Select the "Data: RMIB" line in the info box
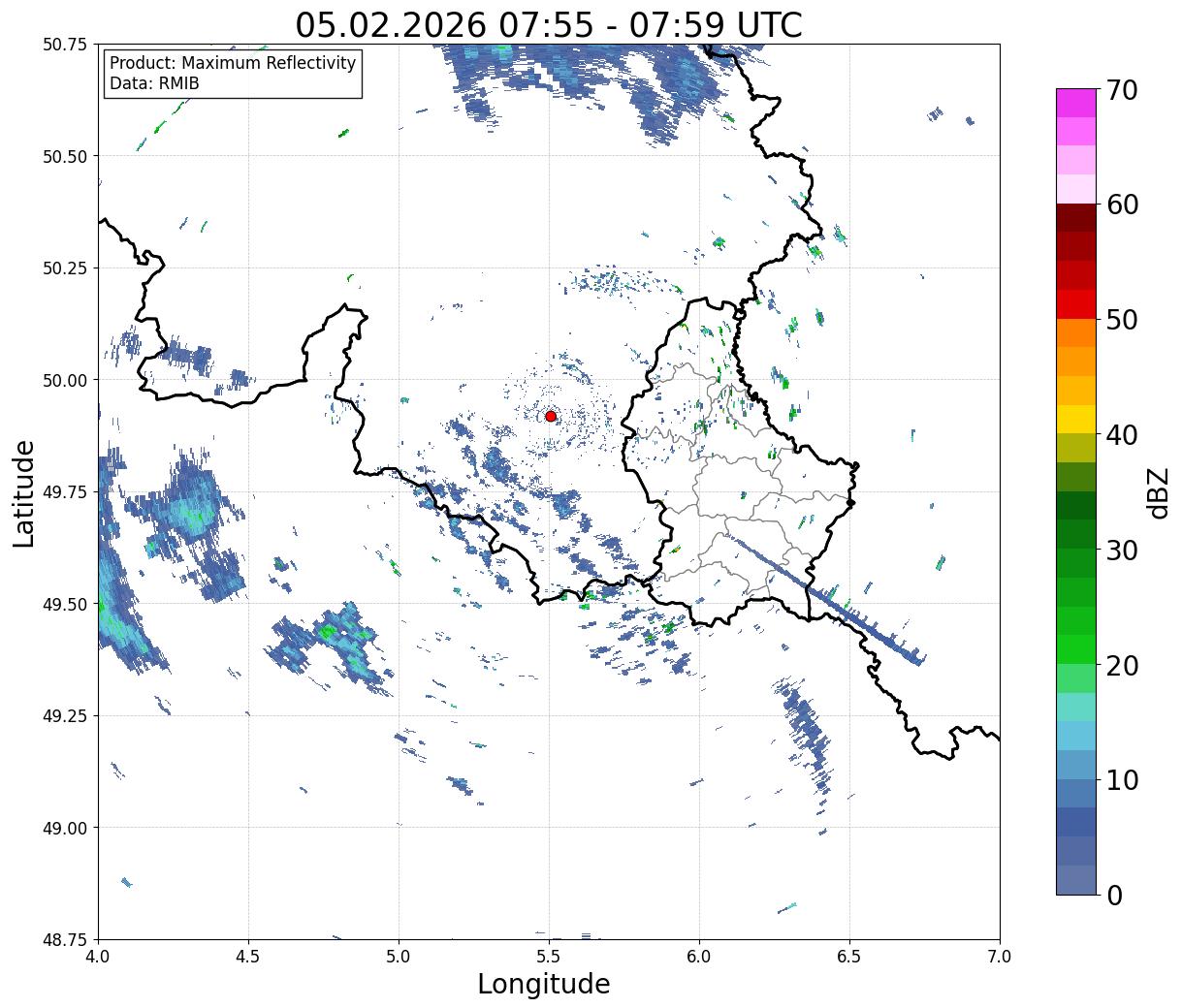 [154, 83]
